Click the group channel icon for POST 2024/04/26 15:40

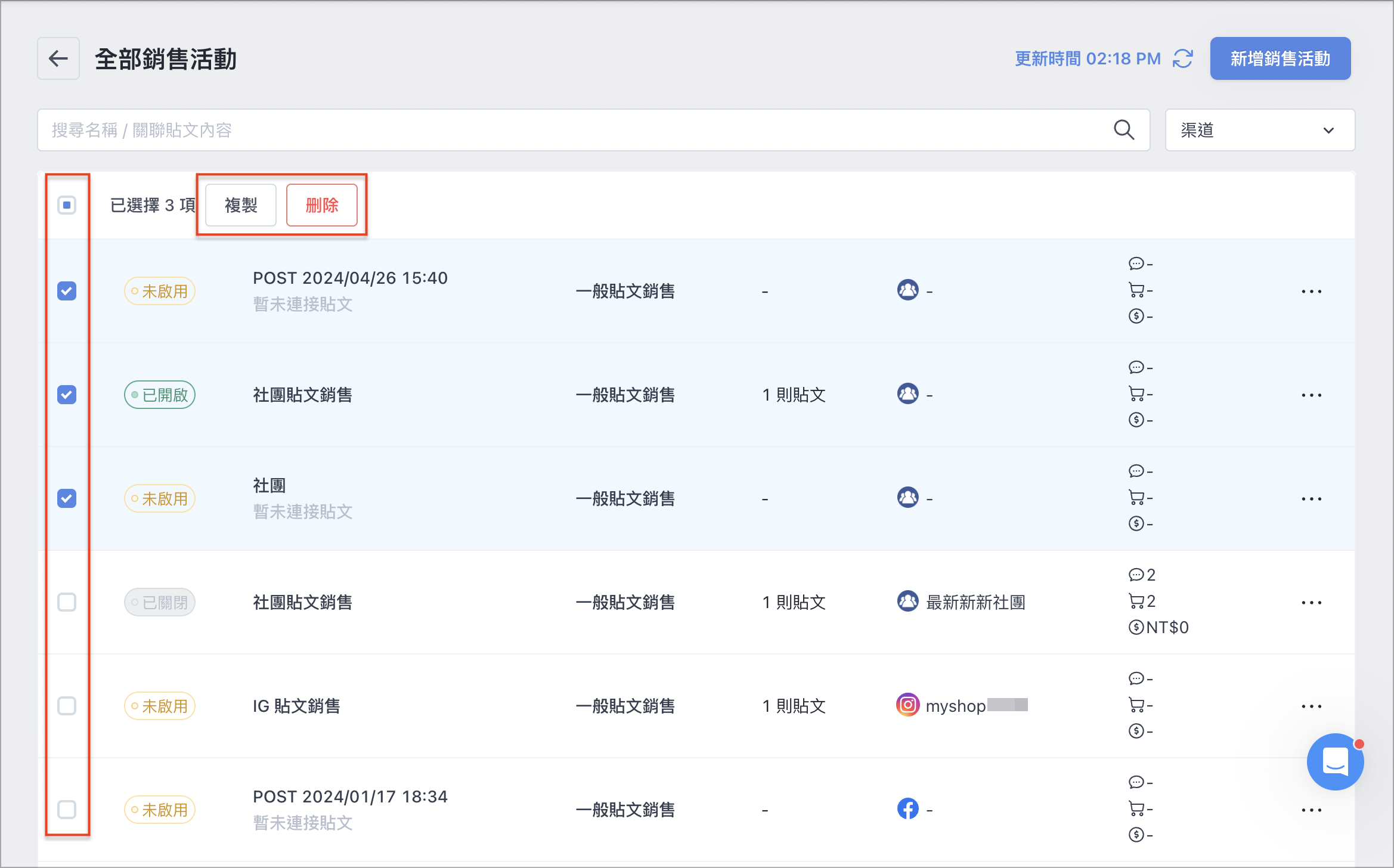(x=907, y=290)
